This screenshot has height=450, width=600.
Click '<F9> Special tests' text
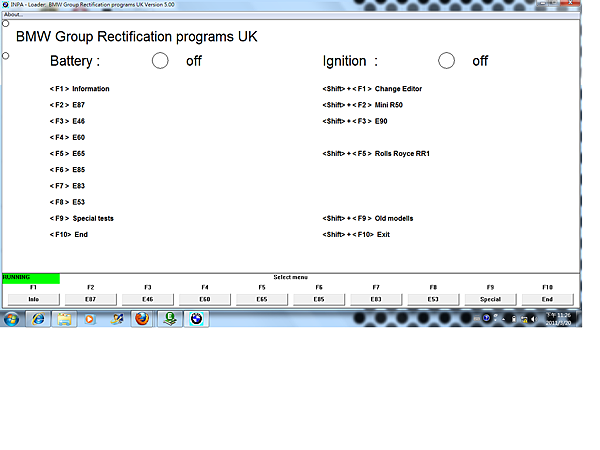click(82, 218)
